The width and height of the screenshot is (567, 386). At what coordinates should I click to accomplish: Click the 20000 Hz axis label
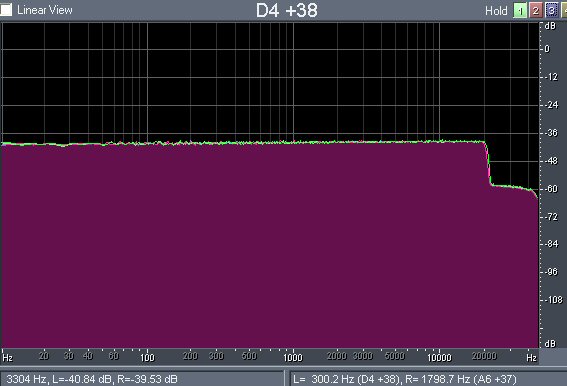(x=484, y=356)
